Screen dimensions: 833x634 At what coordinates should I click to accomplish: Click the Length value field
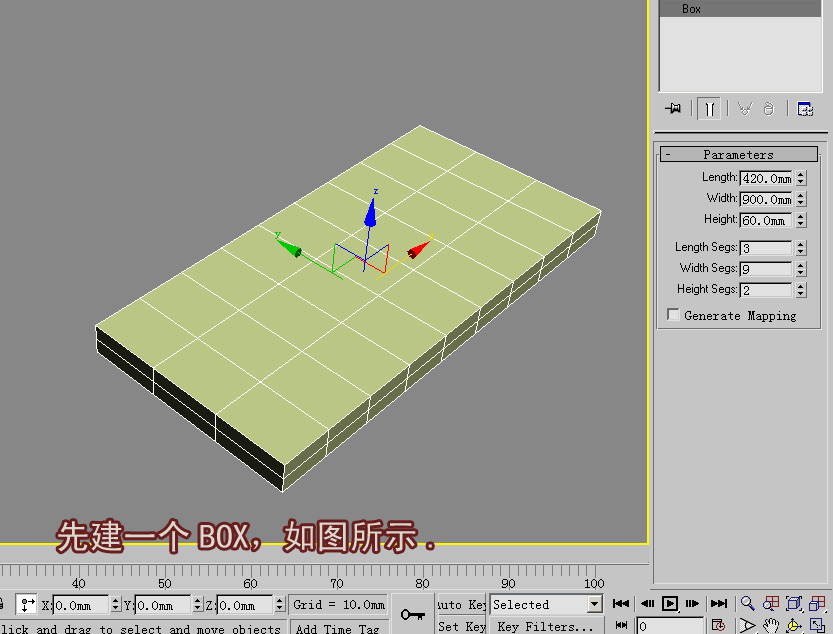pos(767,178)
